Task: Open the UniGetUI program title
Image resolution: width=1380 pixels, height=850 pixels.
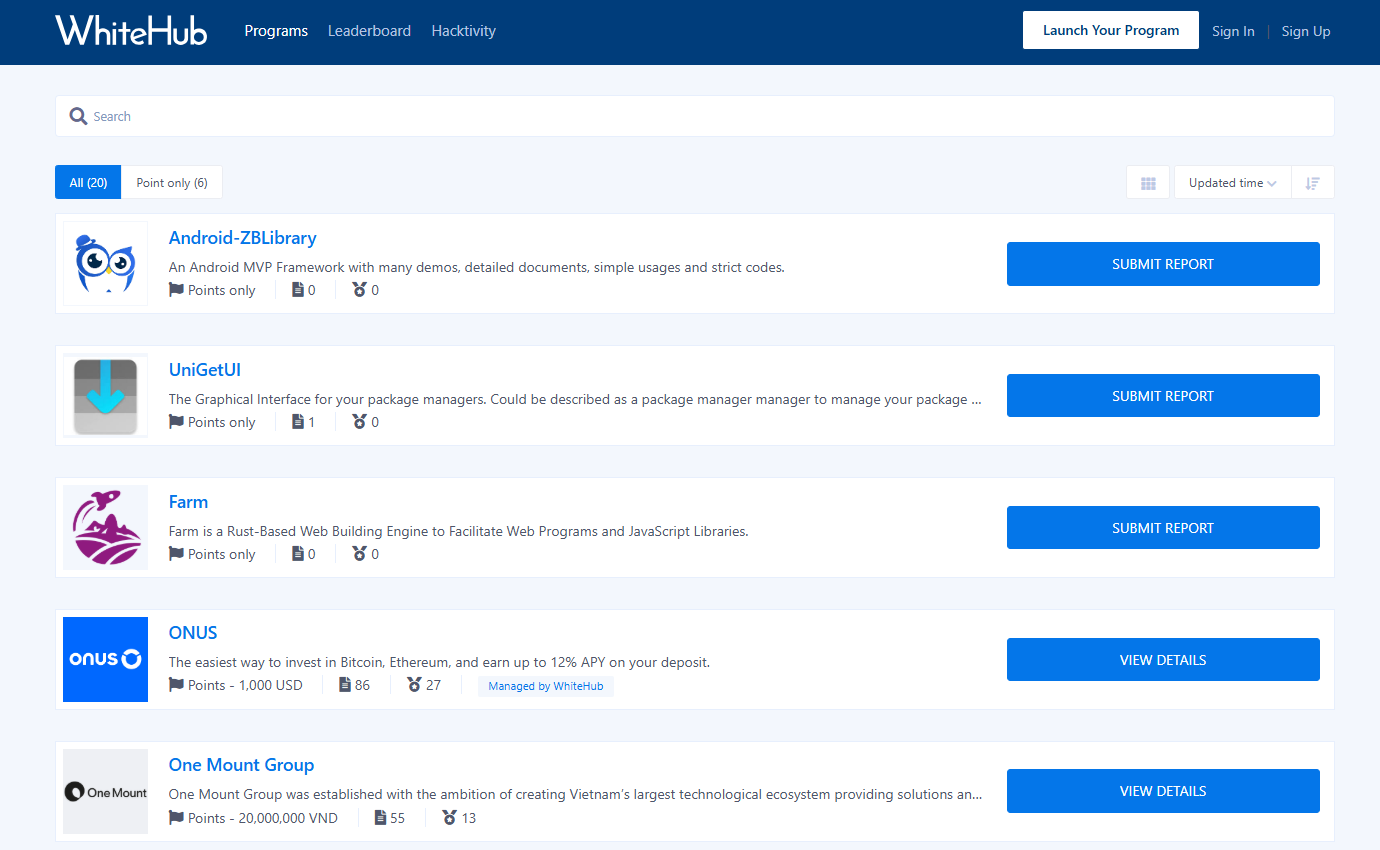Action: click(x=205, y=370)
